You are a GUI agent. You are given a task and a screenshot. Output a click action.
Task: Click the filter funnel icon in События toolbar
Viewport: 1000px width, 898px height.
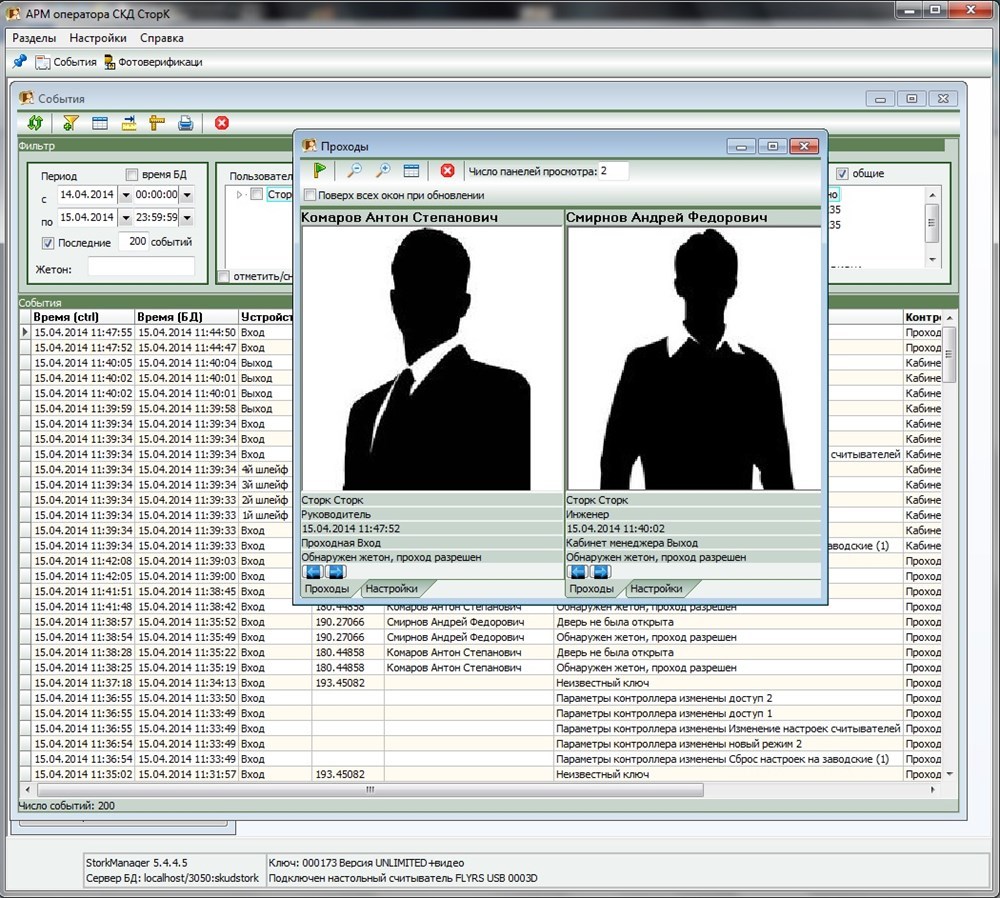point(70,123)
